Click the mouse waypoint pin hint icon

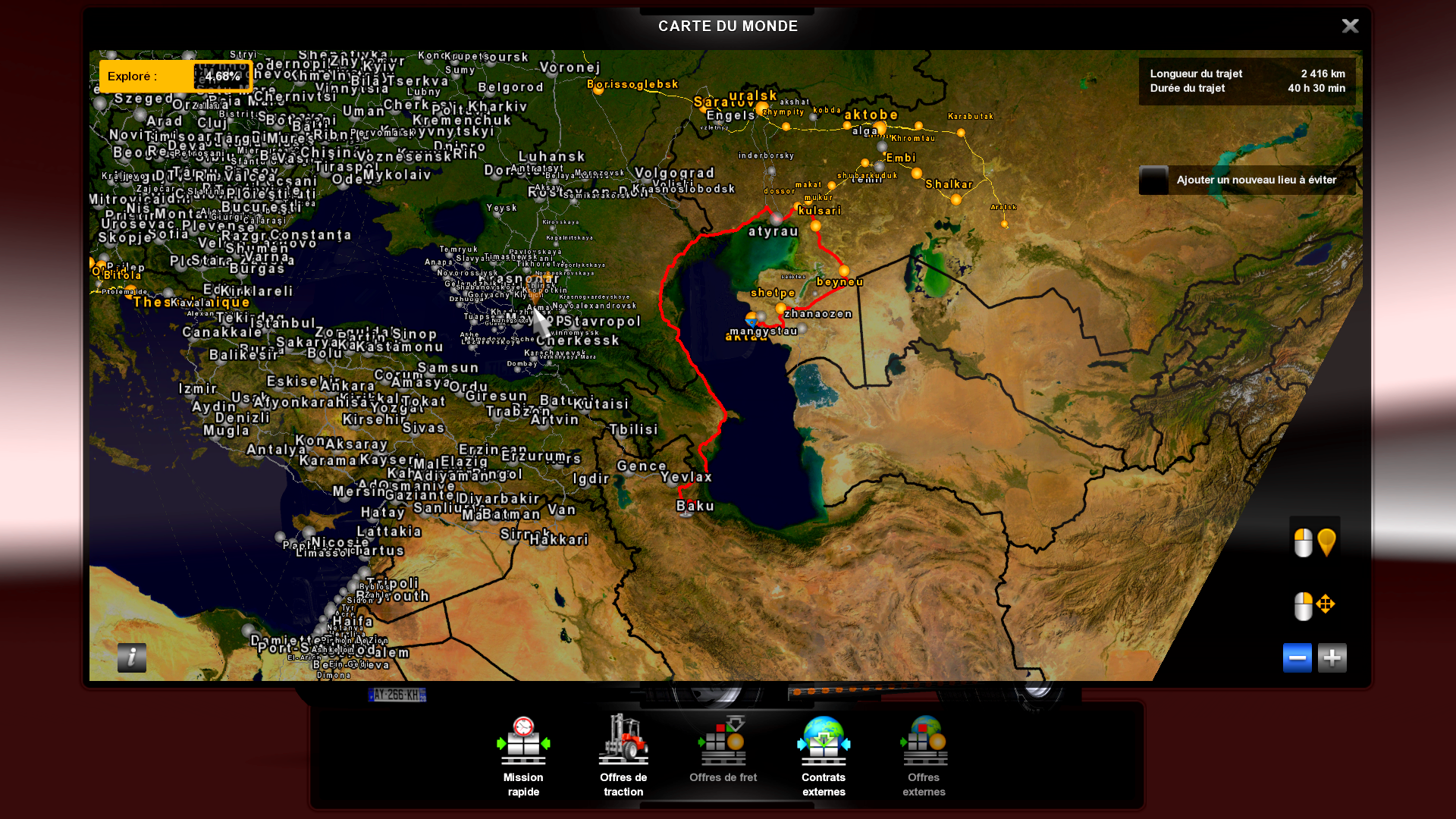point(1315,542)
